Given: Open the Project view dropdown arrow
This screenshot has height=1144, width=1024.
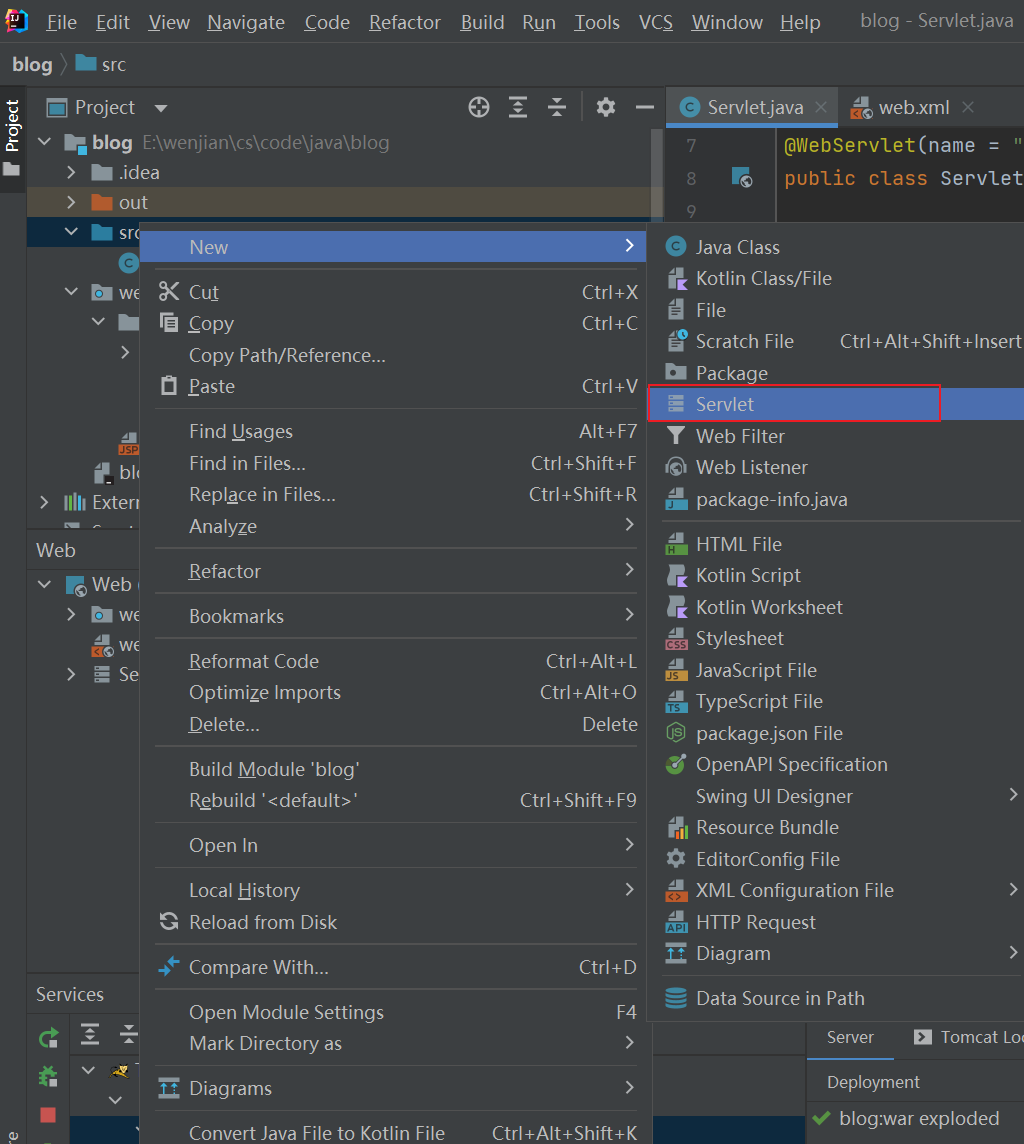Looking at the screenshot, I should [x=161, y=108].
